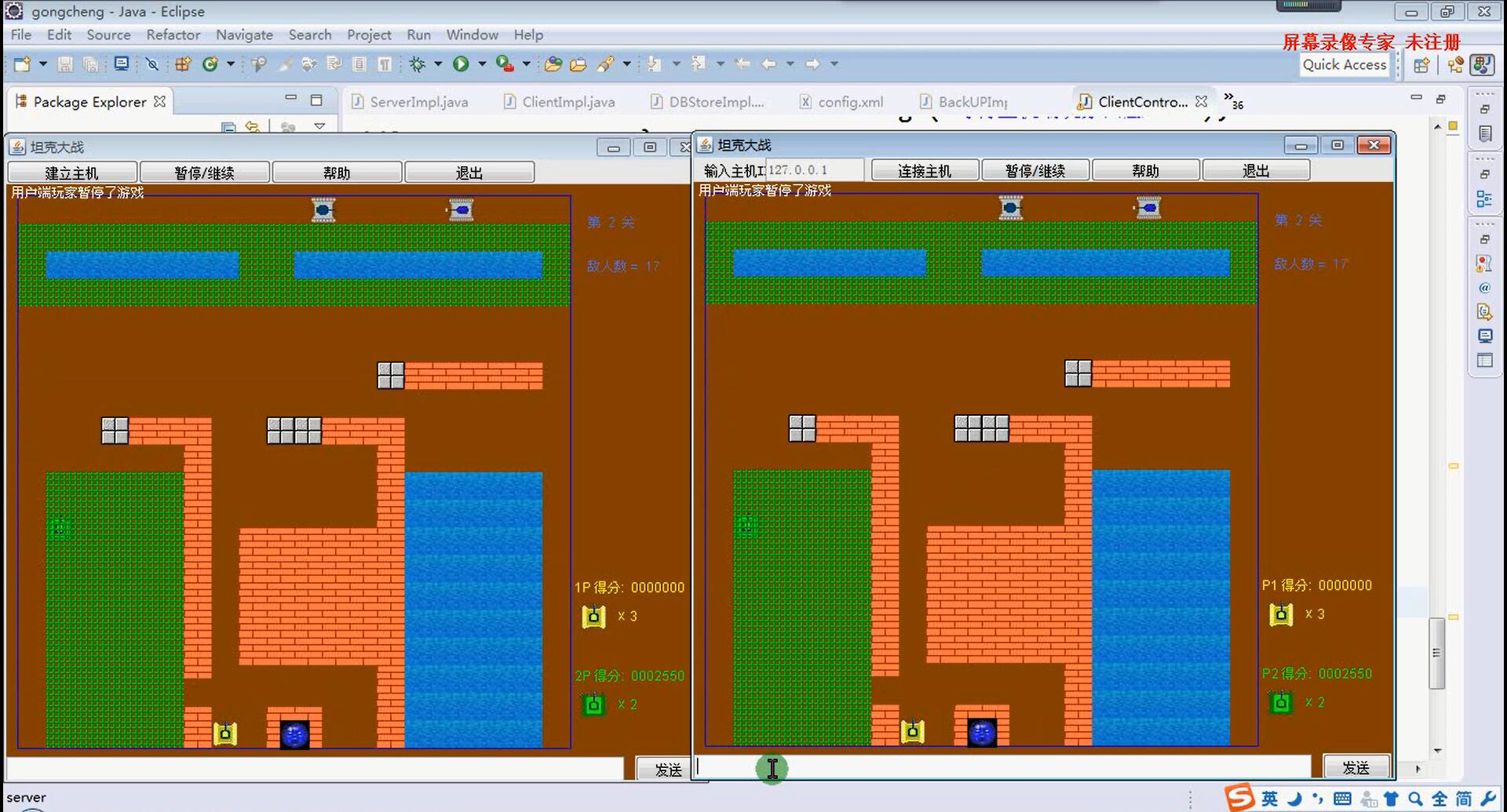Expand the Forward navigation history dropdown
The width and height of the screenshot is (1507, 812).
click(834, 64)
